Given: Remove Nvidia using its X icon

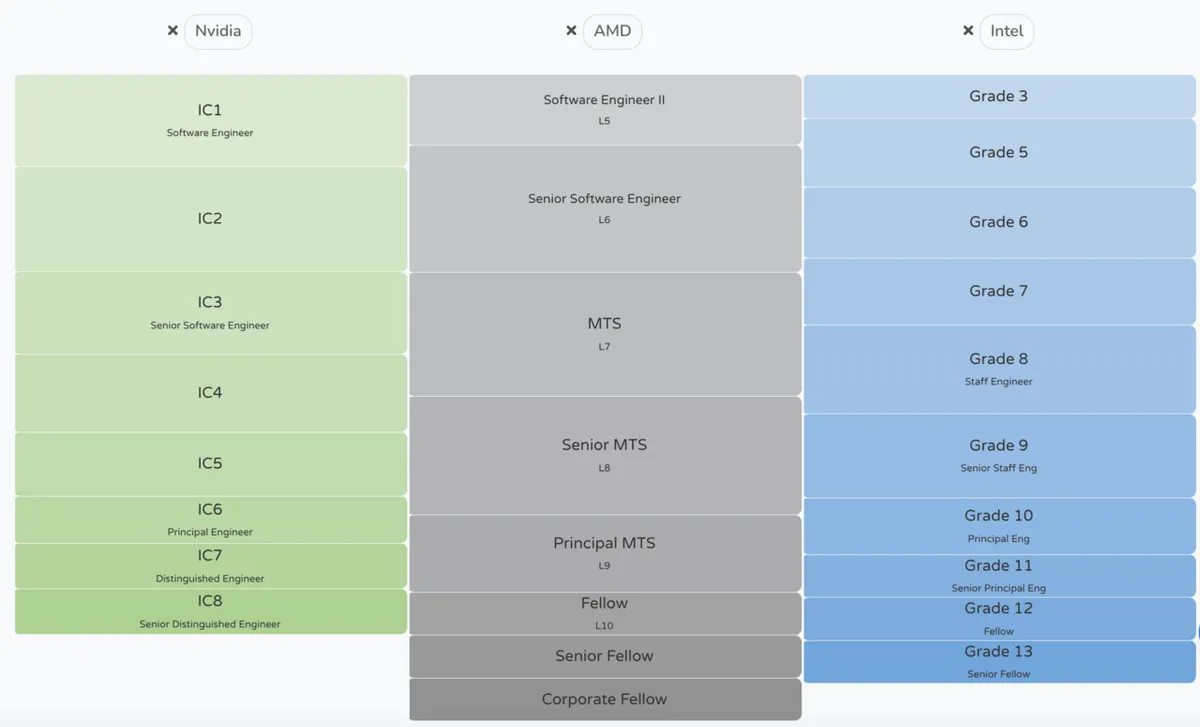Looking at the screenshot, I should click(x=173, y=31).
